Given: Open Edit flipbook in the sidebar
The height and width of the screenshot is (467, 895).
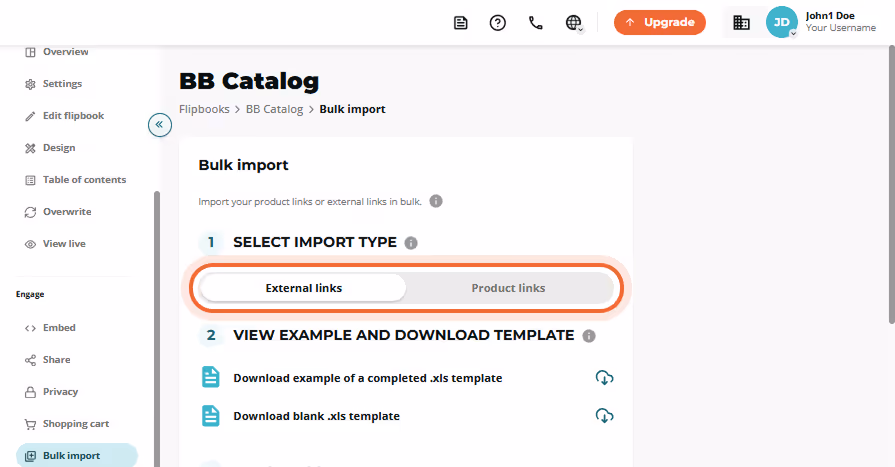Looking at the screenshot, I should point(74,116).
